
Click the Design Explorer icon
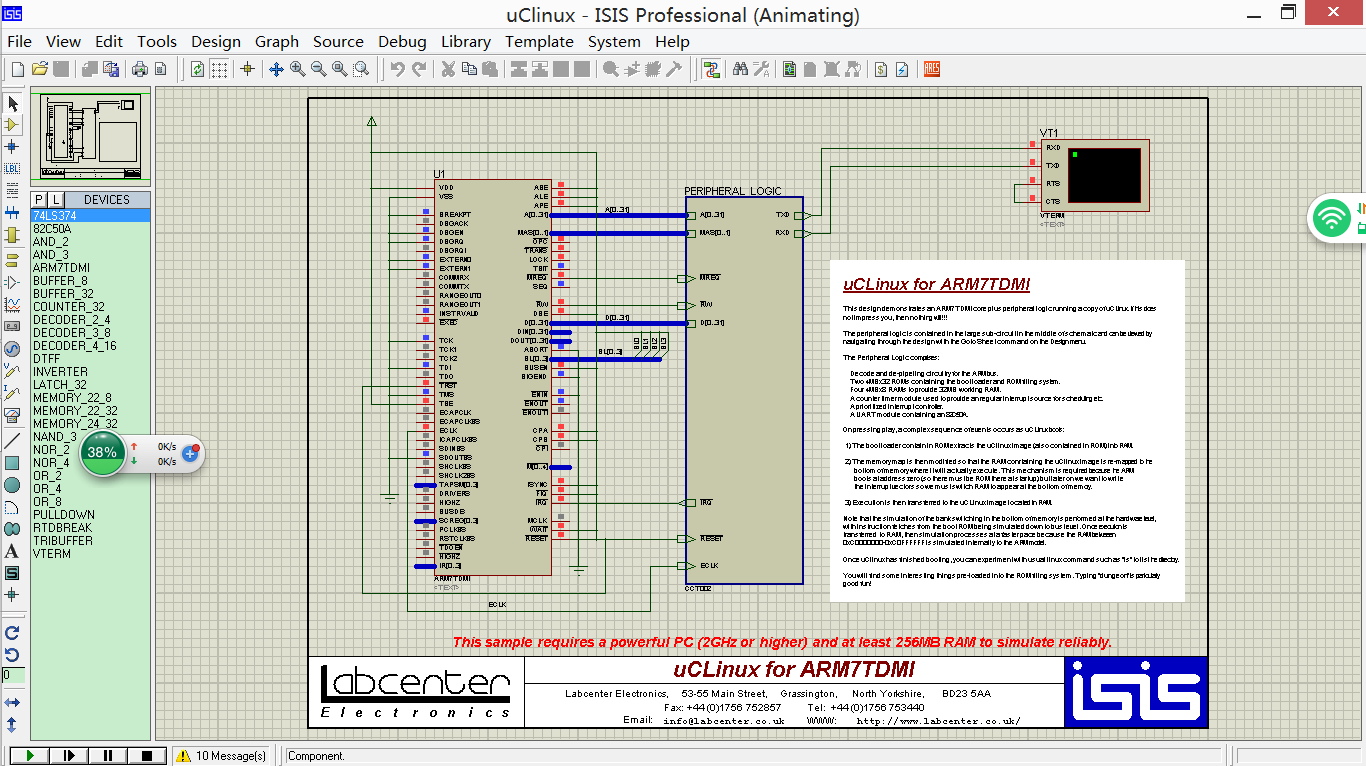pos(790,69)
